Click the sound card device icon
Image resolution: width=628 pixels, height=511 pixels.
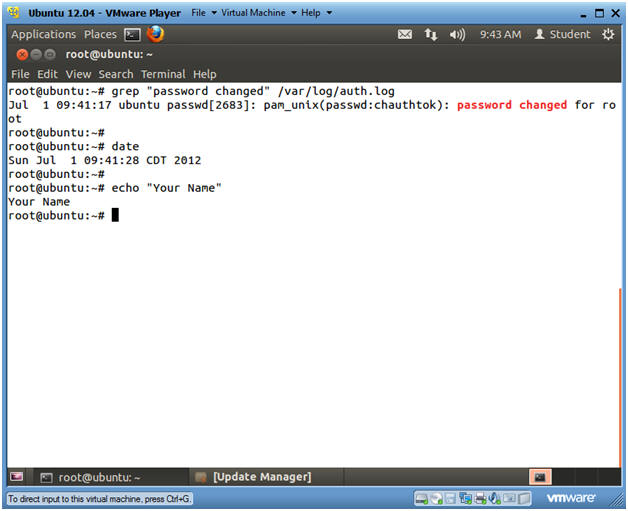[x=494, y=499]
